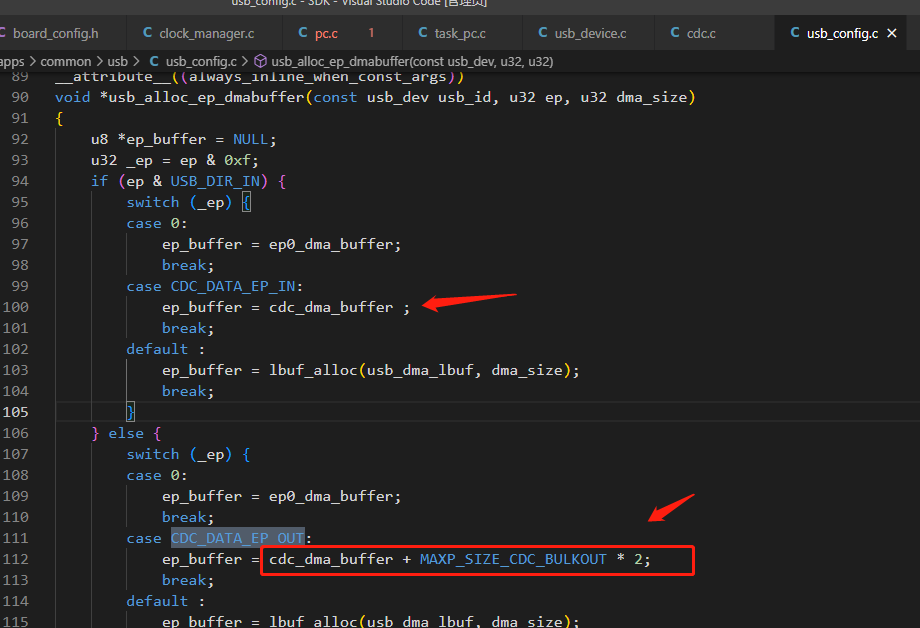The width and height of the screenshot is (920, 628).
Task: Click the NULL constant on line 92
Action: coord(251,139)
